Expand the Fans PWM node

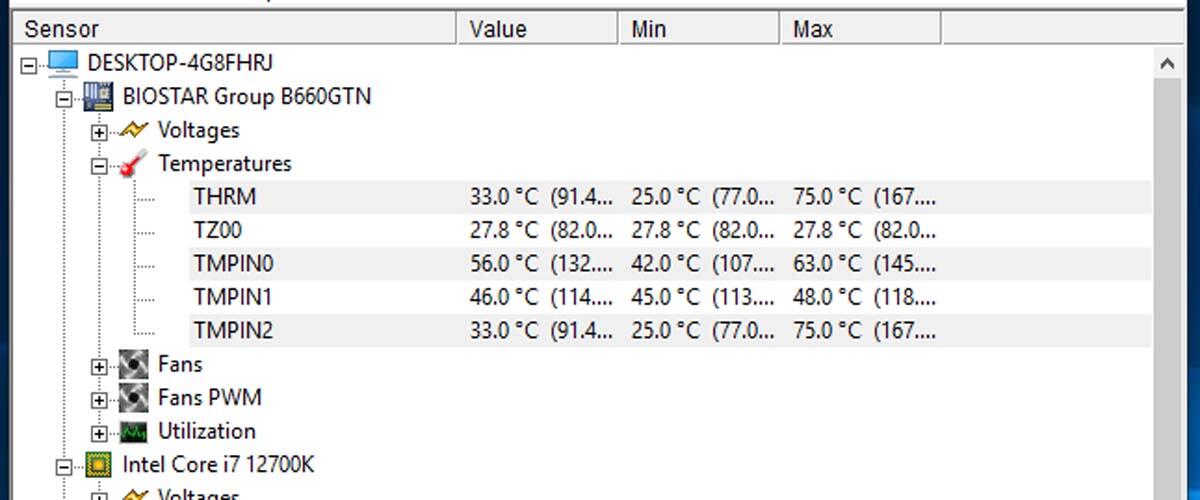pos(99,400)
